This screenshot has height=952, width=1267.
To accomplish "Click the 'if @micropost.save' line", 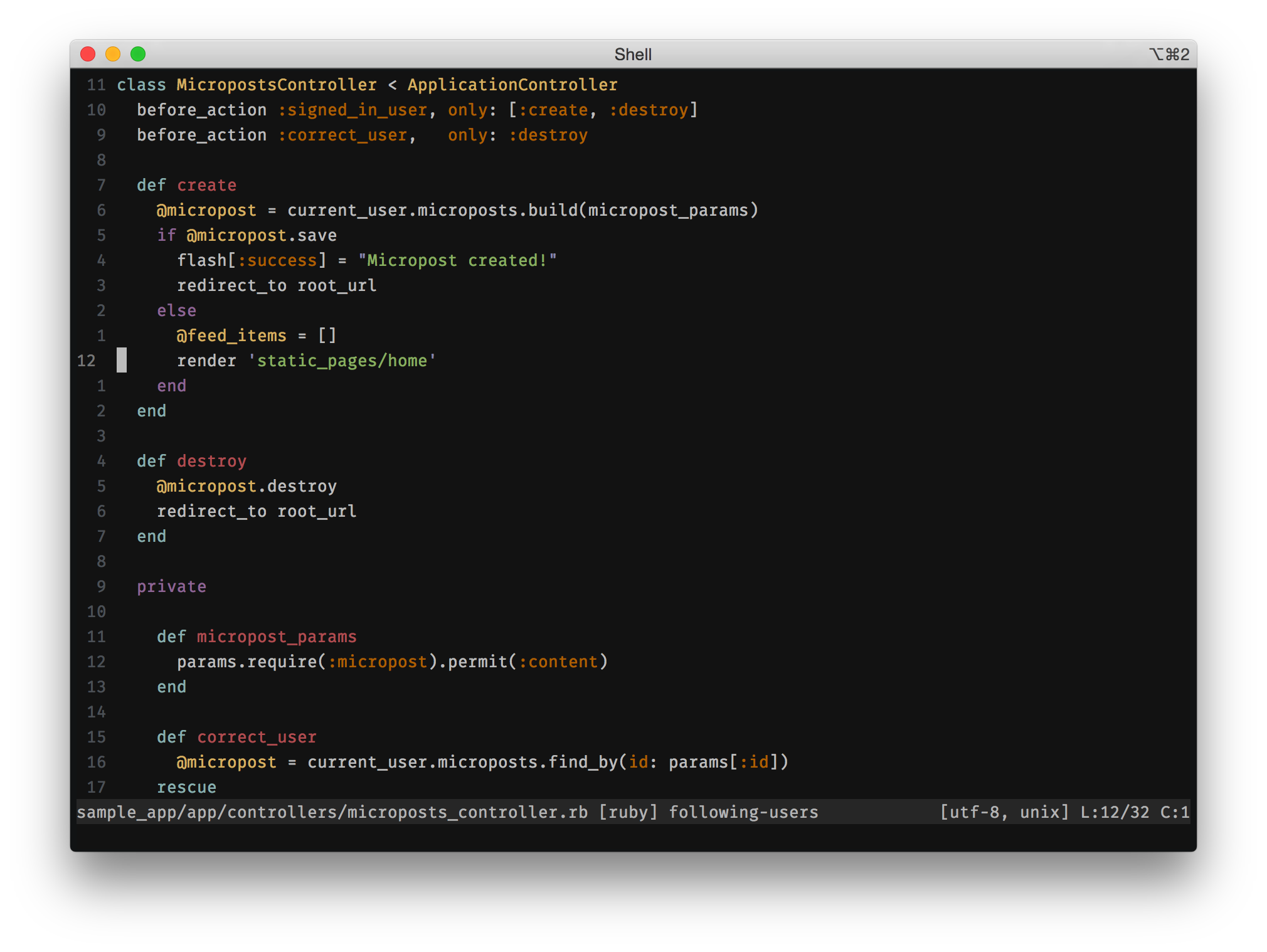I will pyautogui.click(x=247, y=235).
